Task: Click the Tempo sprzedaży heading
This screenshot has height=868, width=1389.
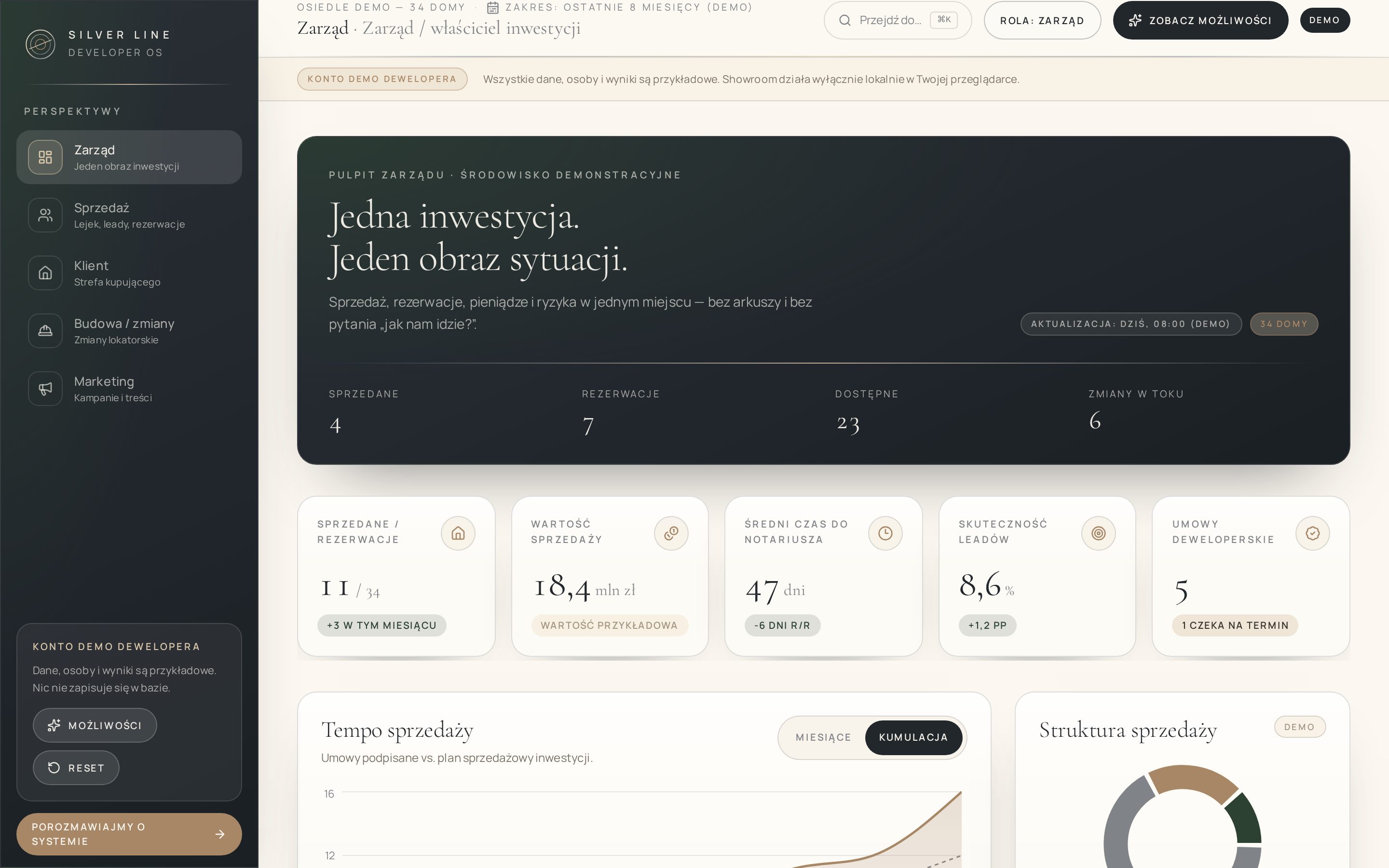Action: [x=397, y=730]
